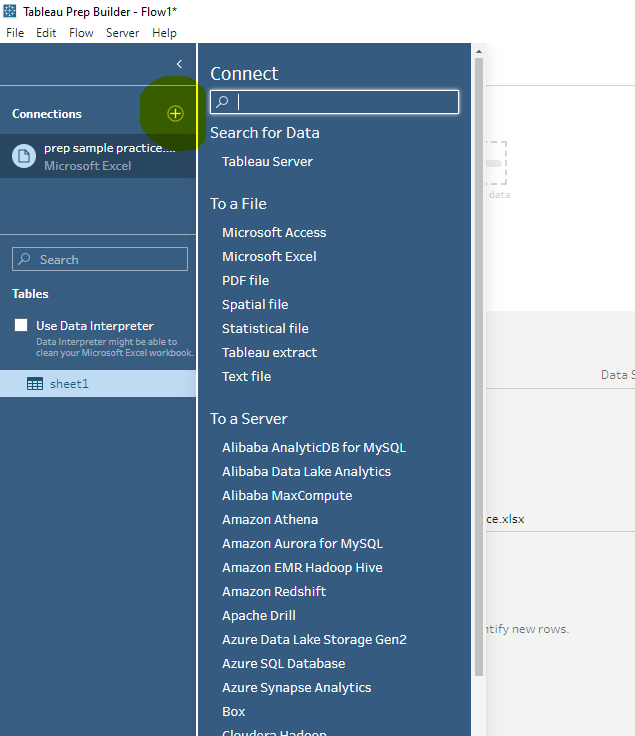Image resolution: width=635 pixels, height=736 pixels.
Task: Open the Flow menu
Action: (x=81, y=33)
